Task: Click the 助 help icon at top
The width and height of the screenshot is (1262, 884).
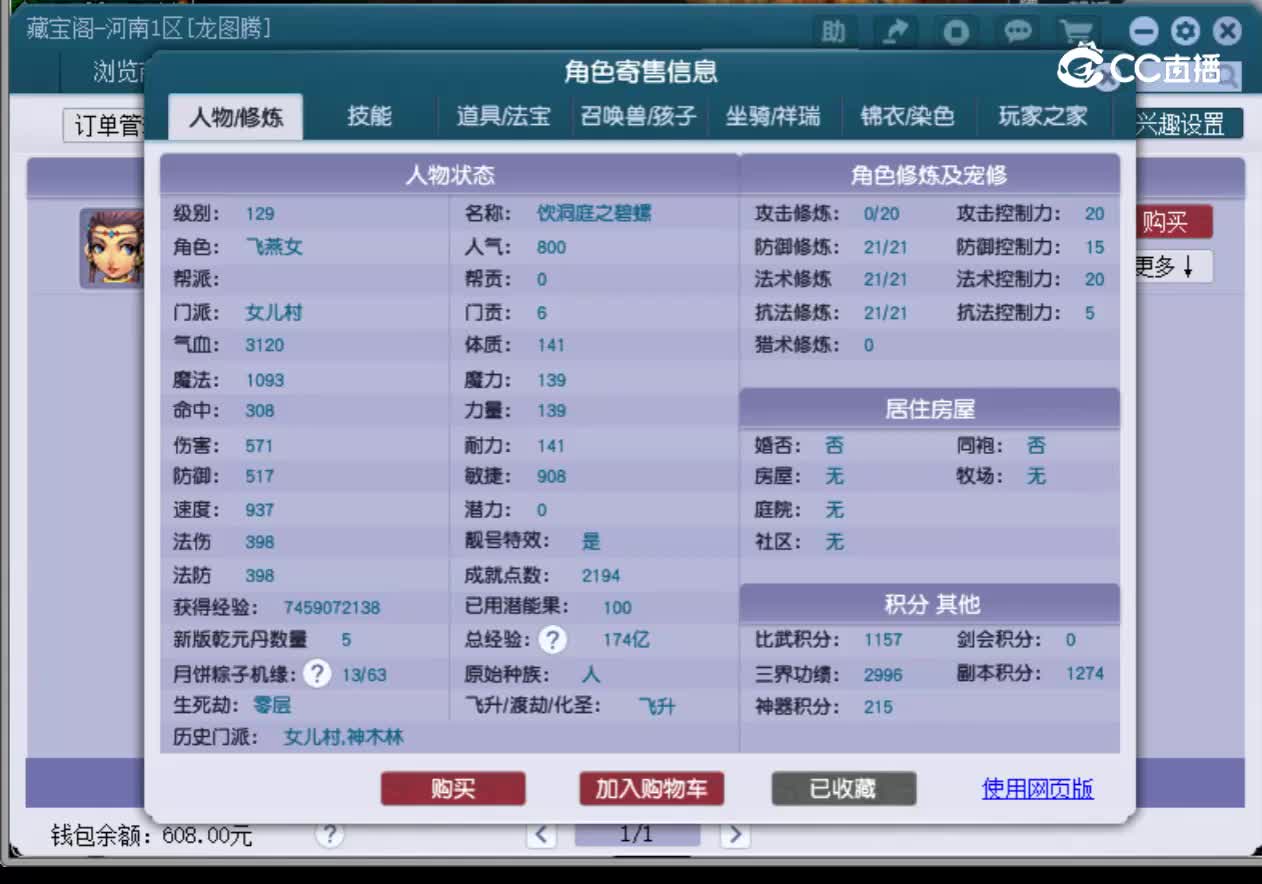Action: pyautogui.click(x=833, y=31)
